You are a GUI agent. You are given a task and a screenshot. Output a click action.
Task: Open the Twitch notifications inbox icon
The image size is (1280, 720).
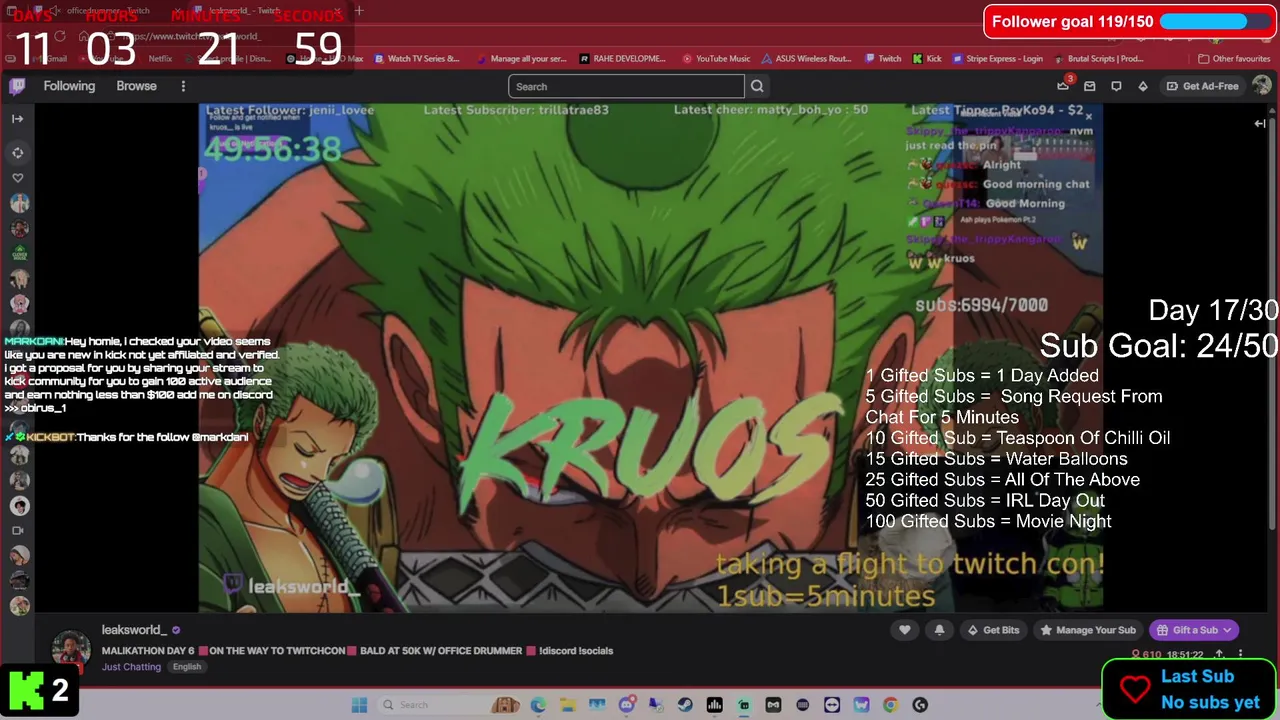[1090, 86]
